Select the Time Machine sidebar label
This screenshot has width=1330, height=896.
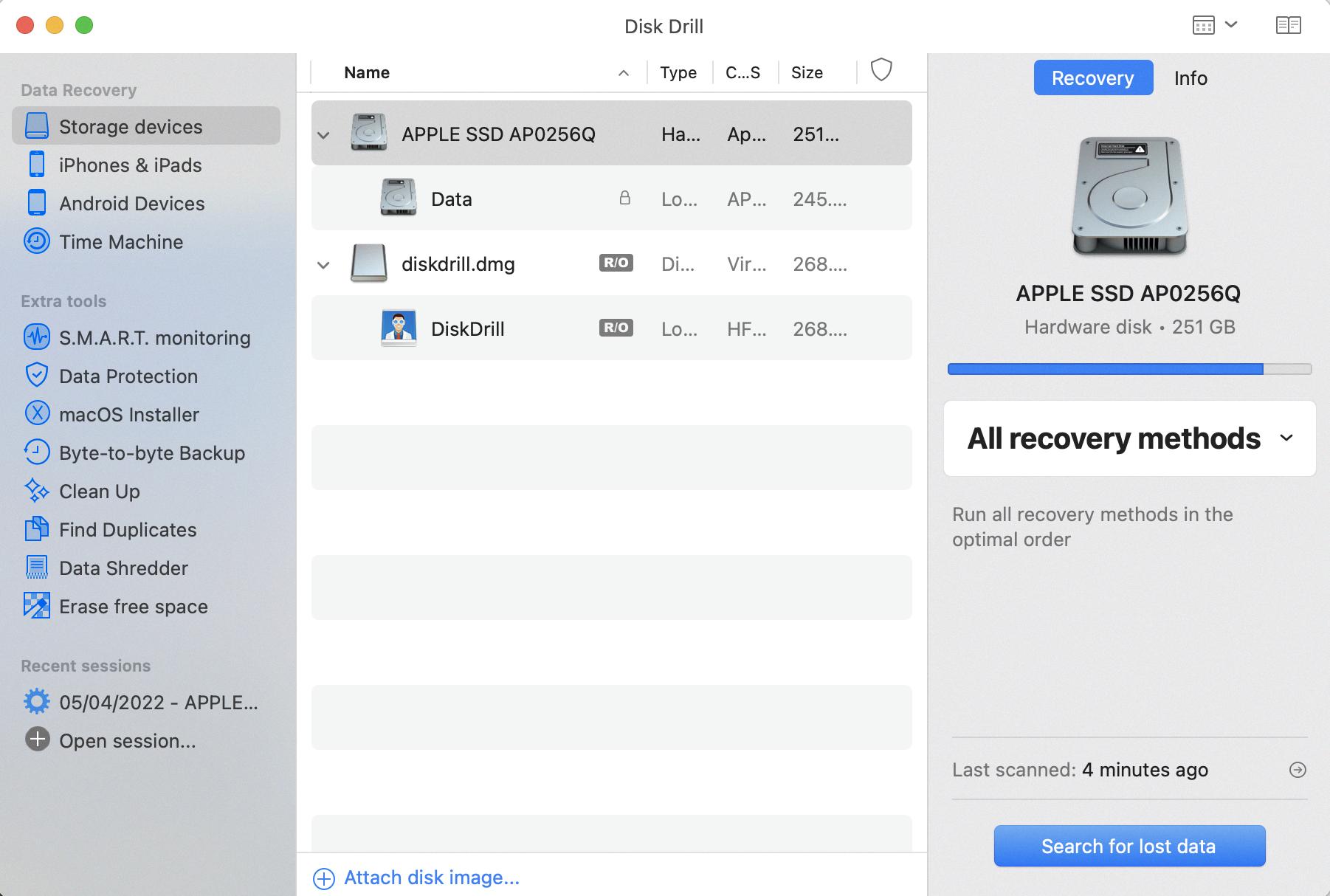[121, 242]
